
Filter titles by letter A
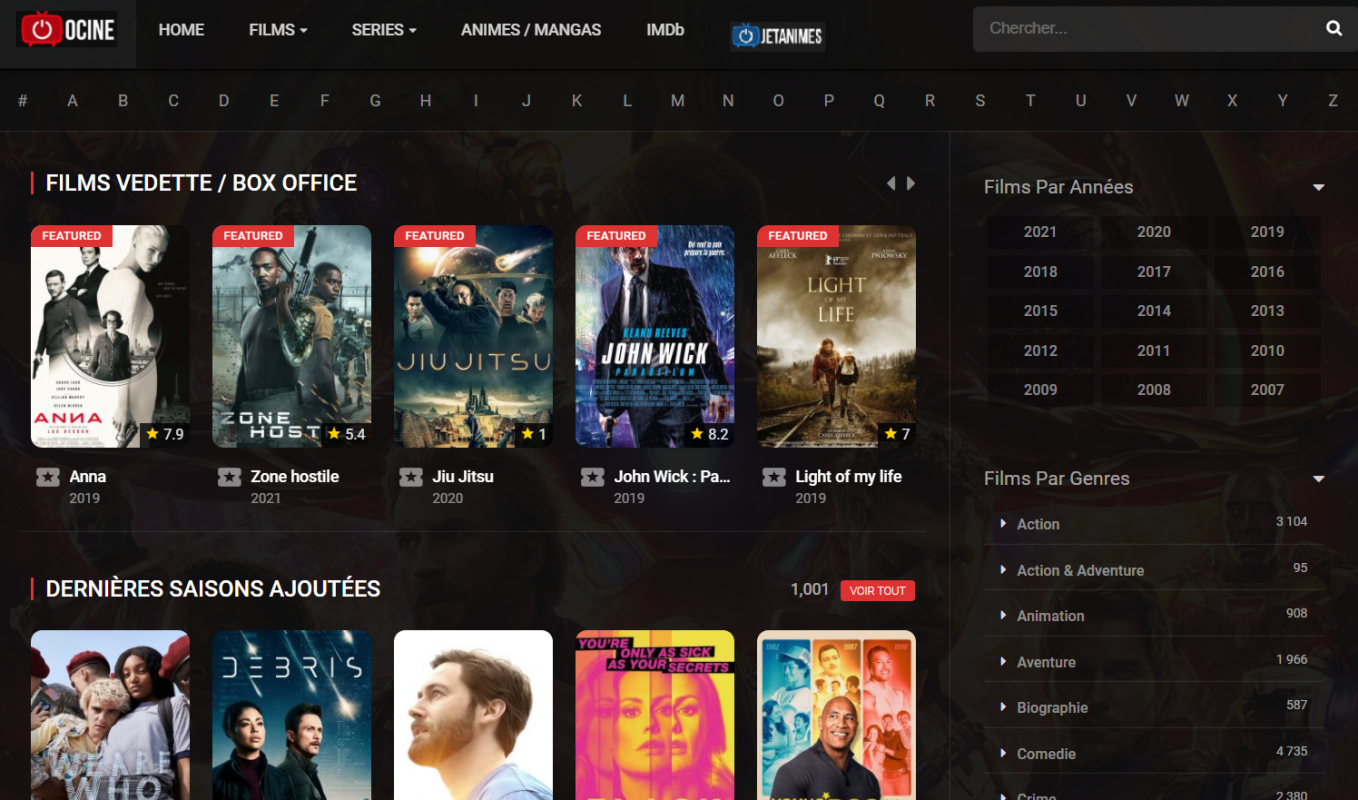pos(72,100)
